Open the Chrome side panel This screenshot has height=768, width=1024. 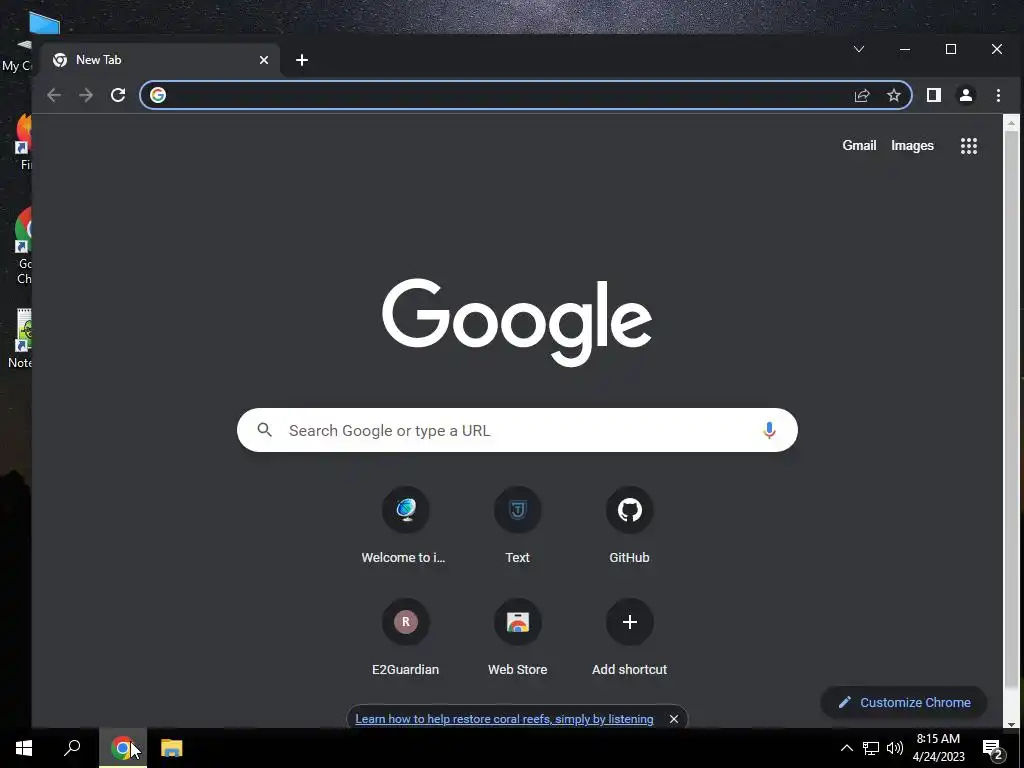point(934,95)
